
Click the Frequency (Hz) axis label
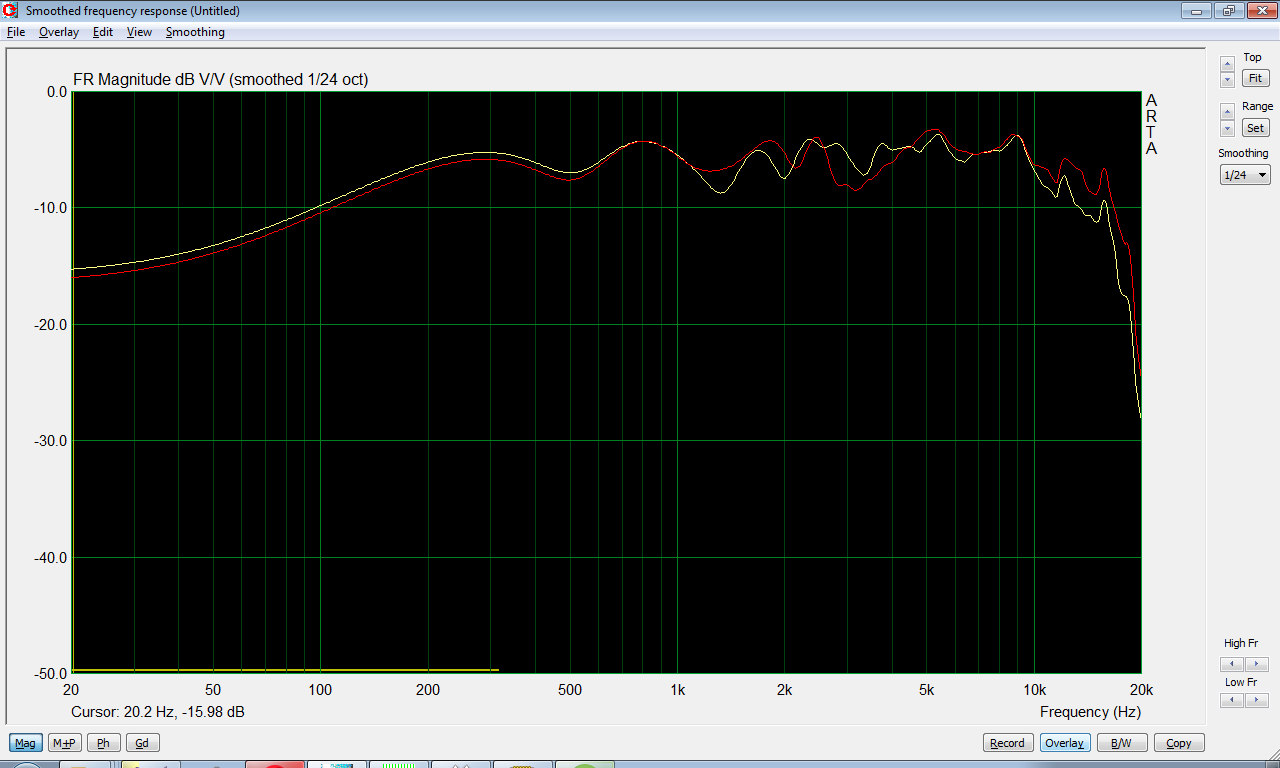coord(1090,712)
